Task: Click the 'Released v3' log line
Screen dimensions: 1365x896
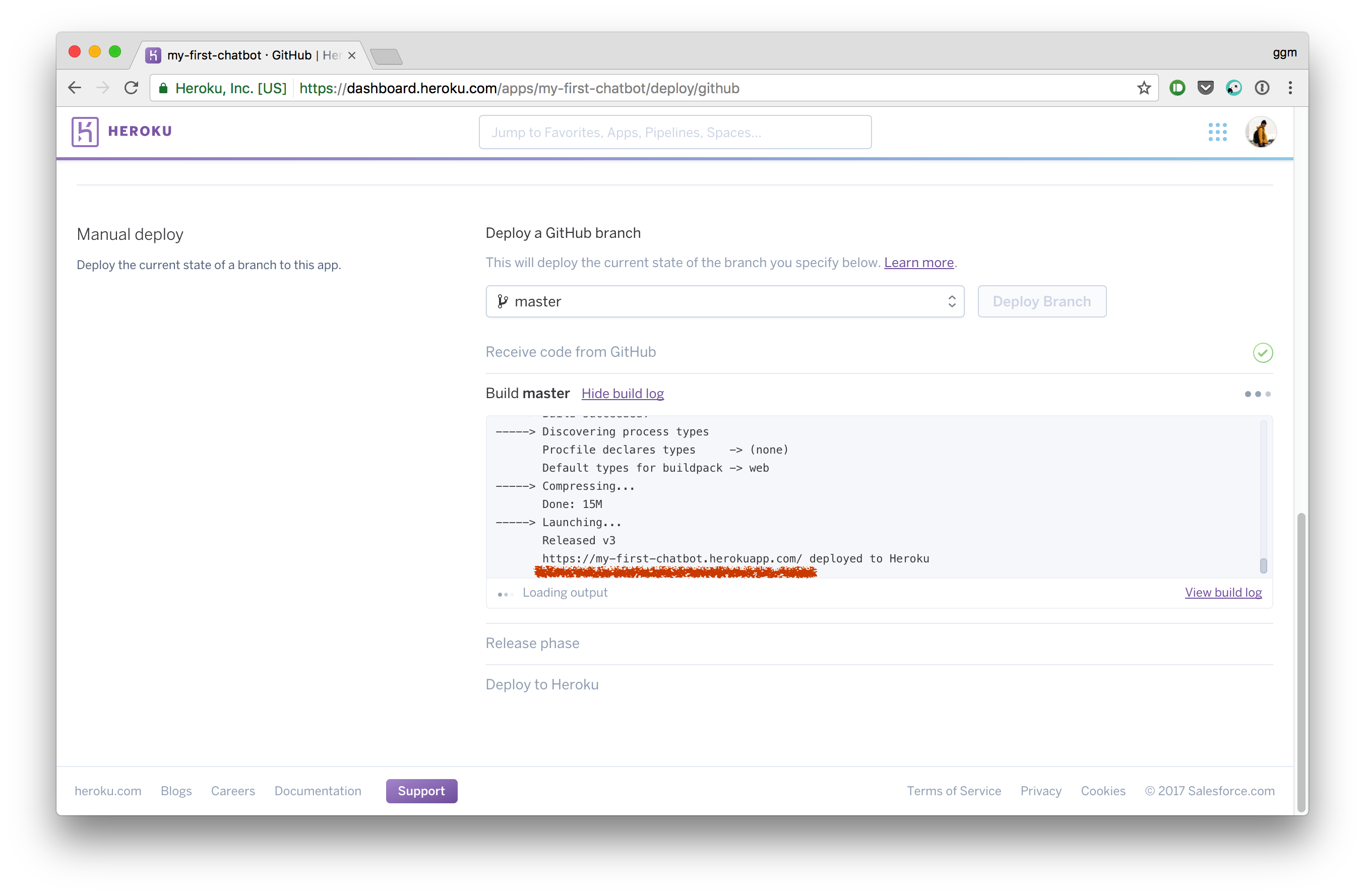Action: [x=578, y=540]
